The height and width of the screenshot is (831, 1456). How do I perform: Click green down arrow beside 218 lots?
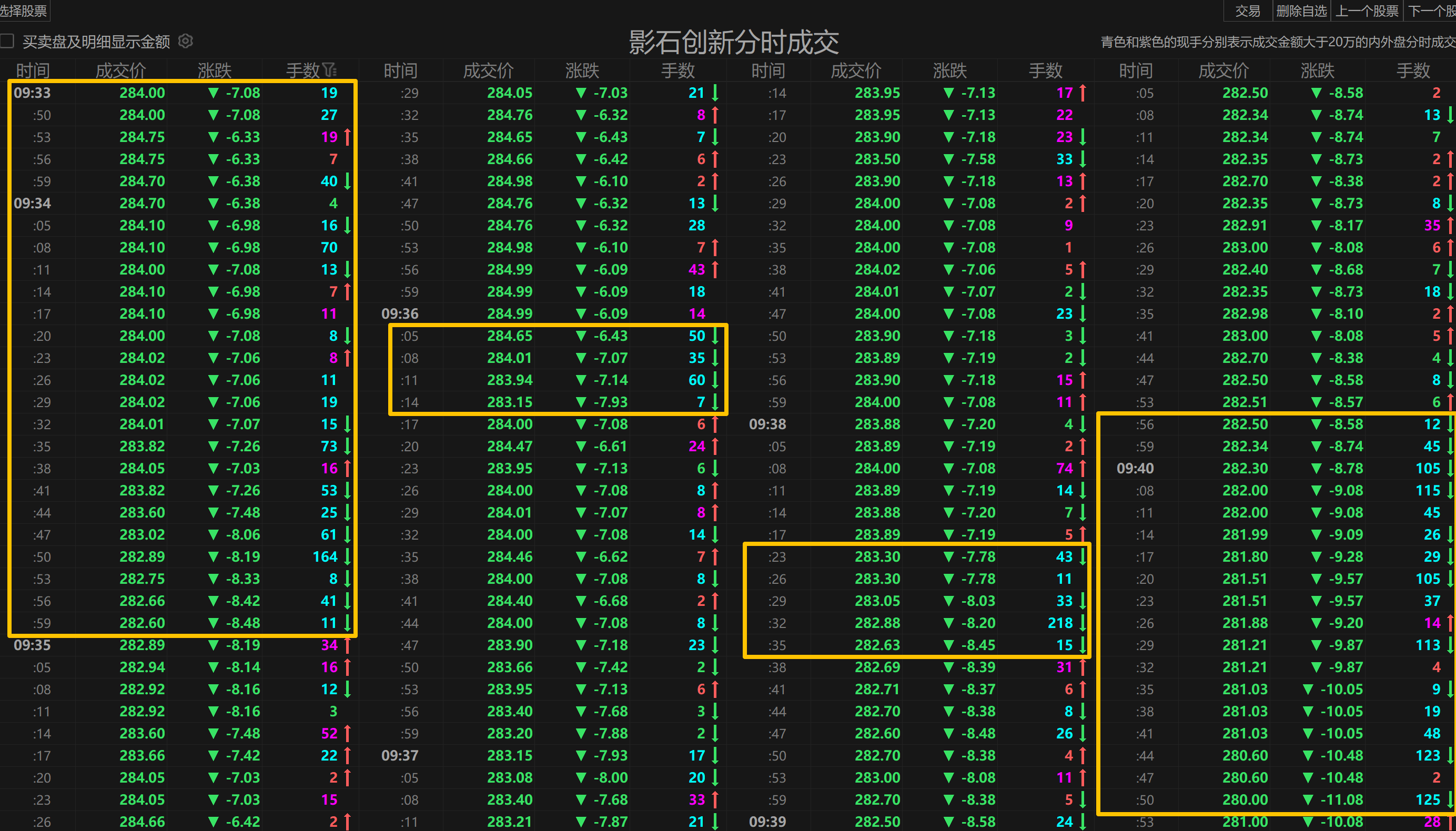1082,623
